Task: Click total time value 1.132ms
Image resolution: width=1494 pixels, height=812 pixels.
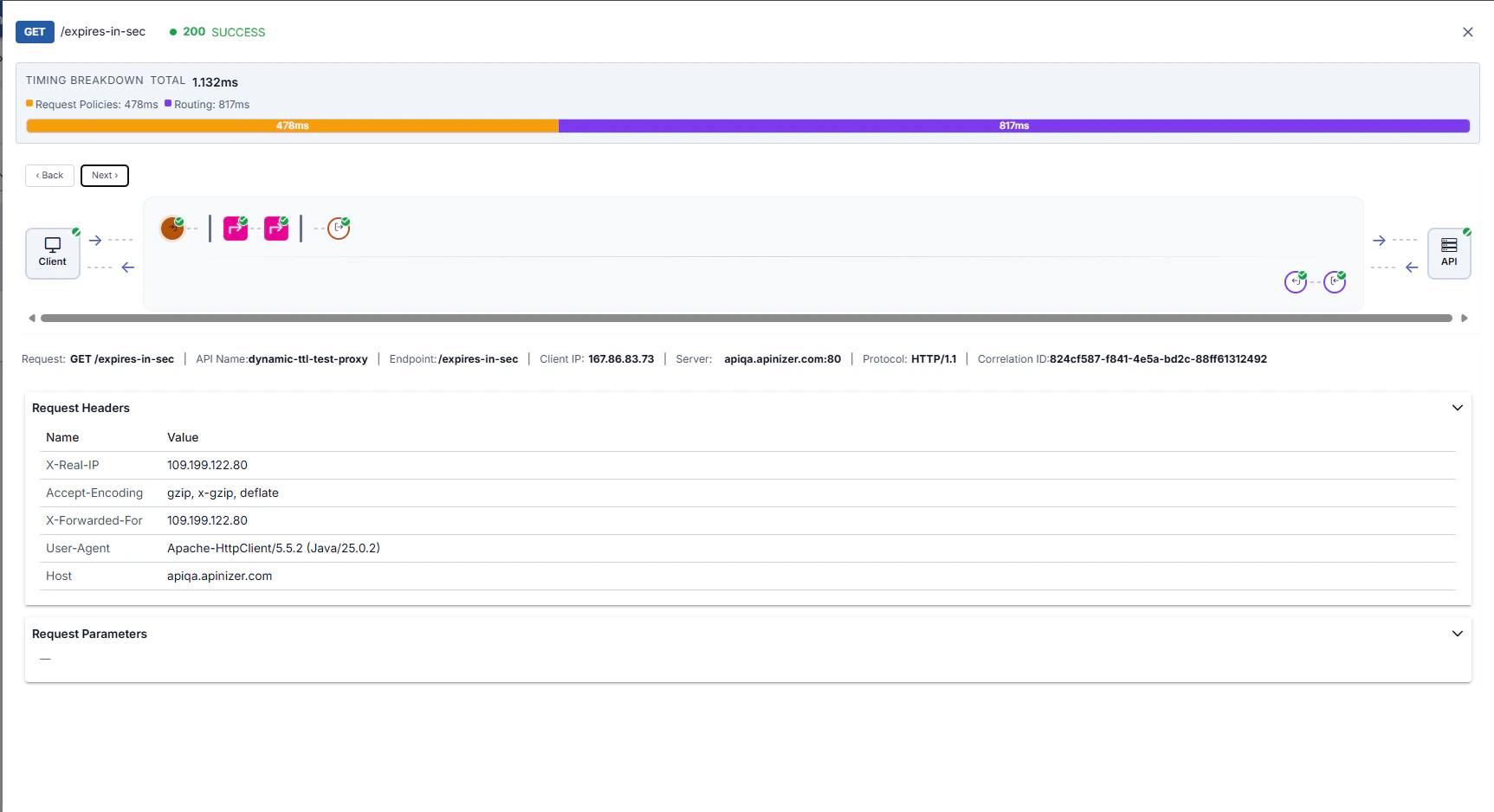Action: (x=215, y=82)
